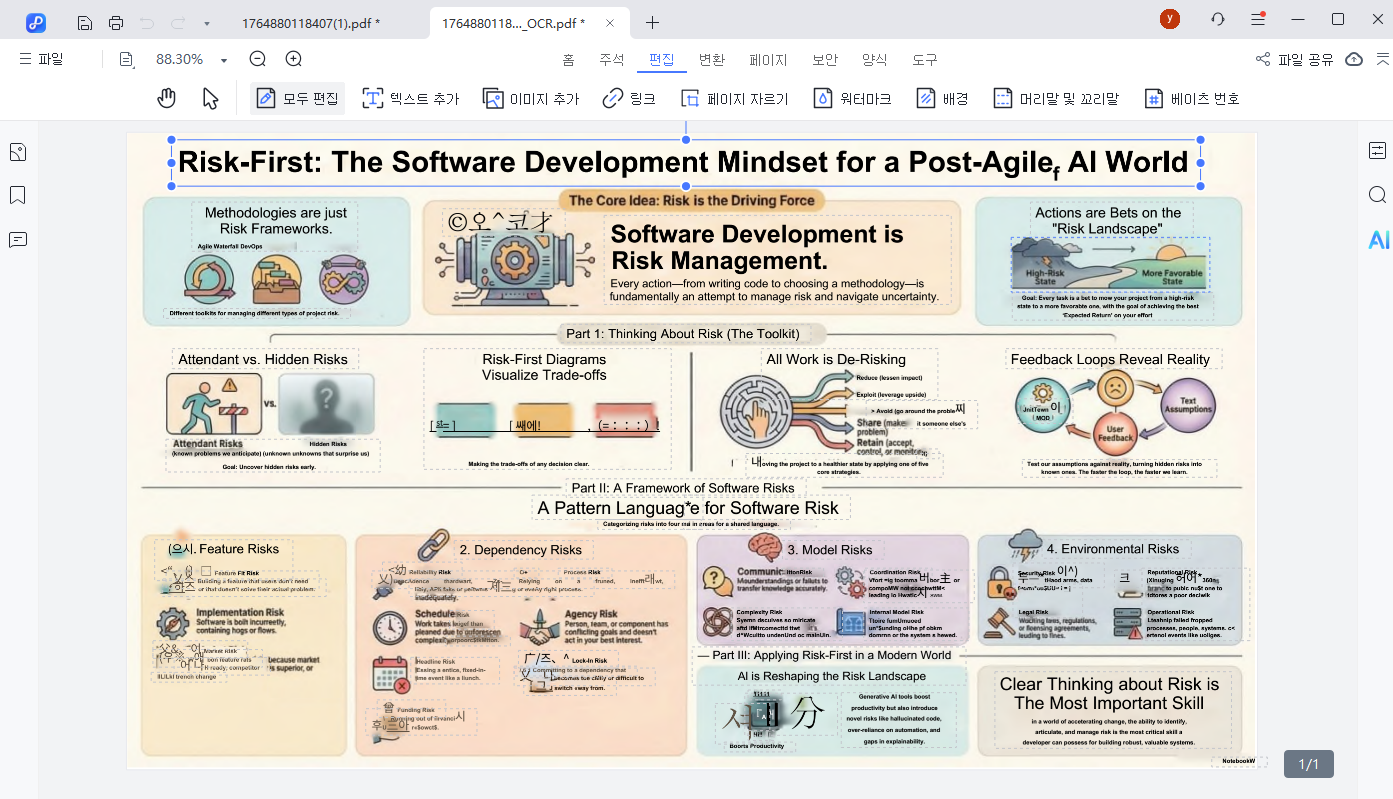Click the 파일 공유 button
Screen dimensions: 1393x799
tap(1294, 59)
